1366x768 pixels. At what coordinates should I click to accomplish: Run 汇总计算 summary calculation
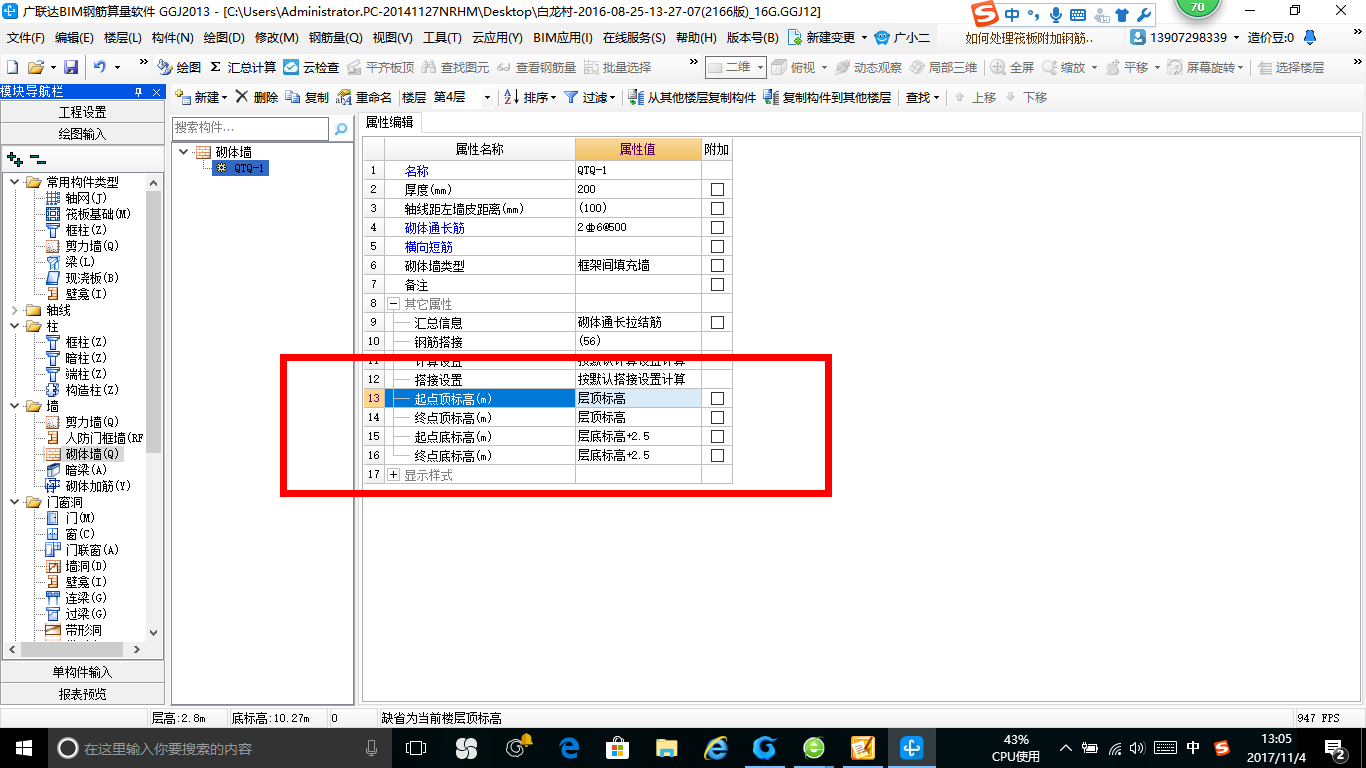(x=243, y=67)
